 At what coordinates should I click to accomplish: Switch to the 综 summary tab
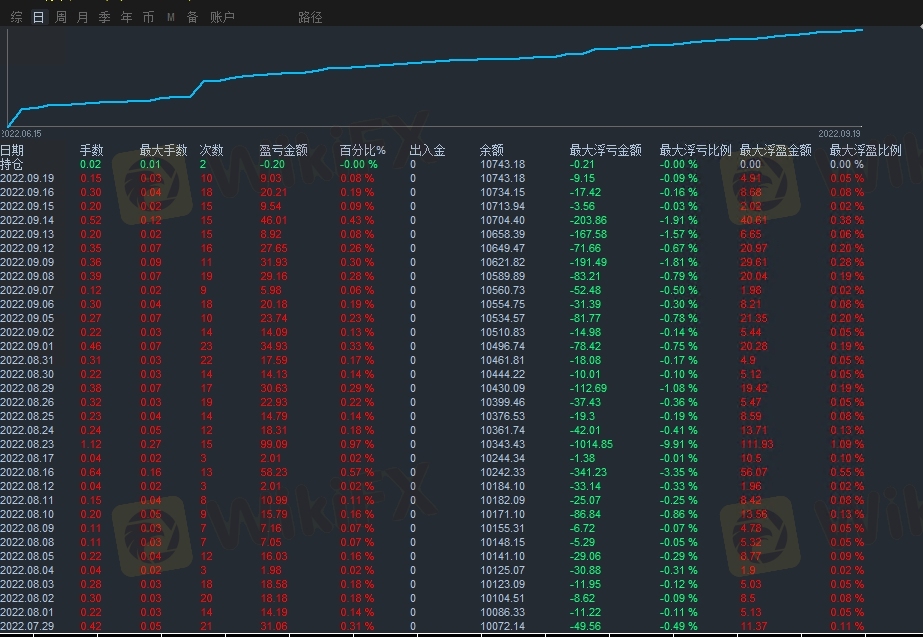(x=16, y=17)
